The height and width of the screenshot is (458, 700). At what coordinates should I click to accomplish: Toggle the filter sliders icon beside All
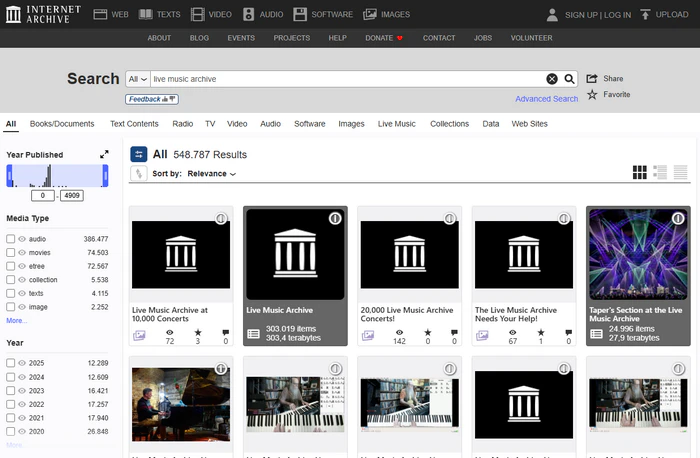(x=138, y=154)
